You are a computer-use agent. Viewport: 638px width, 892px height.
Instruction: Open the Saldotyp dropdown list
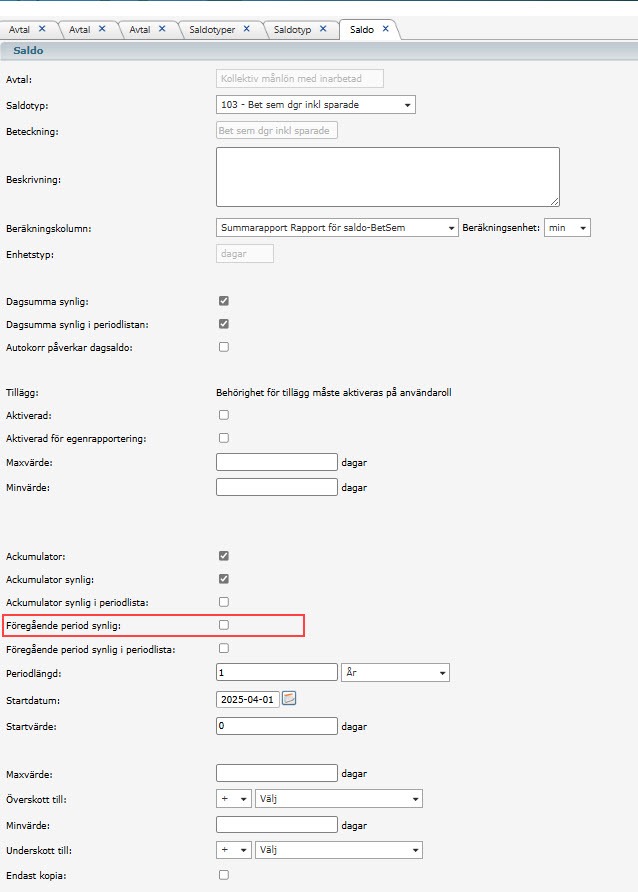[316, 105]
